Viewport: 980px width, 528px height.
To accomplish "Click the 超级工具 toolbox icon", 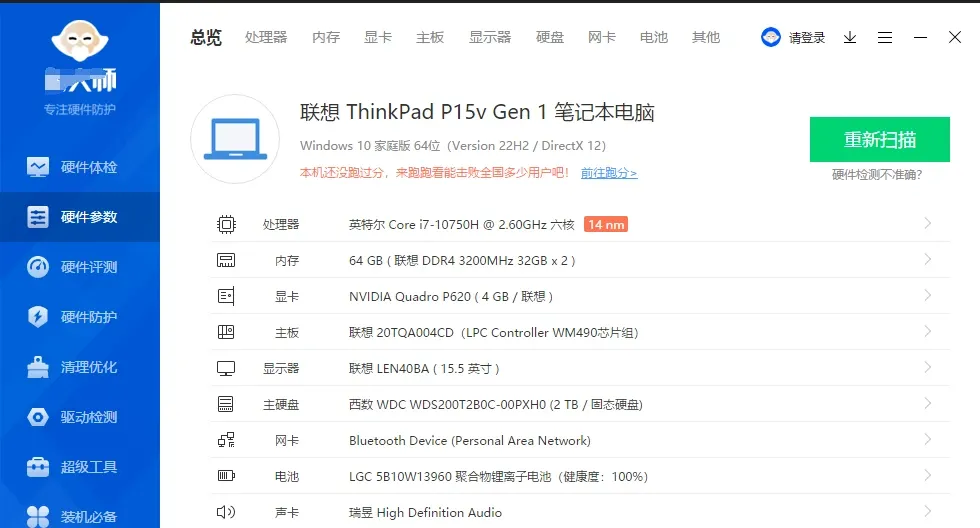I will point(38,467).
